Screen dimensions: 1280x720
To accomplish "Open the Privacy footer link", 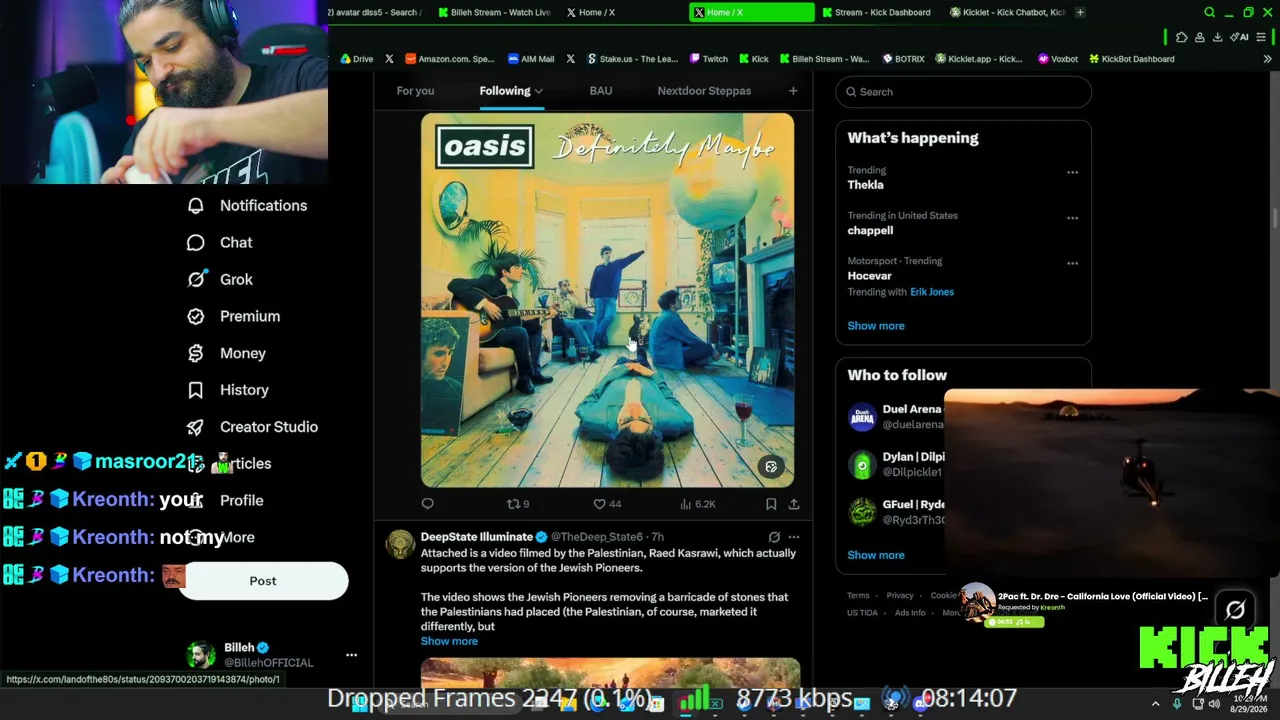I will 900,595.
